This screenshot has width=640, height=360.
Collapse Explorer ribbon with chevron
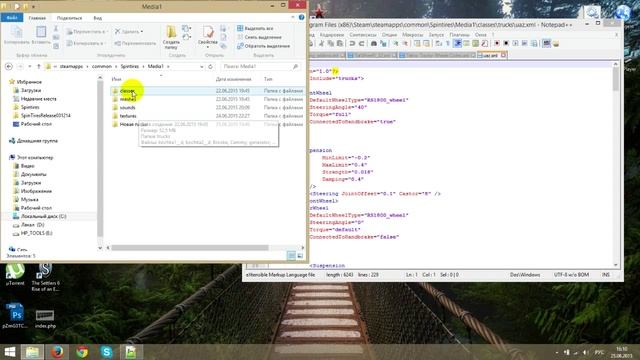293,18
